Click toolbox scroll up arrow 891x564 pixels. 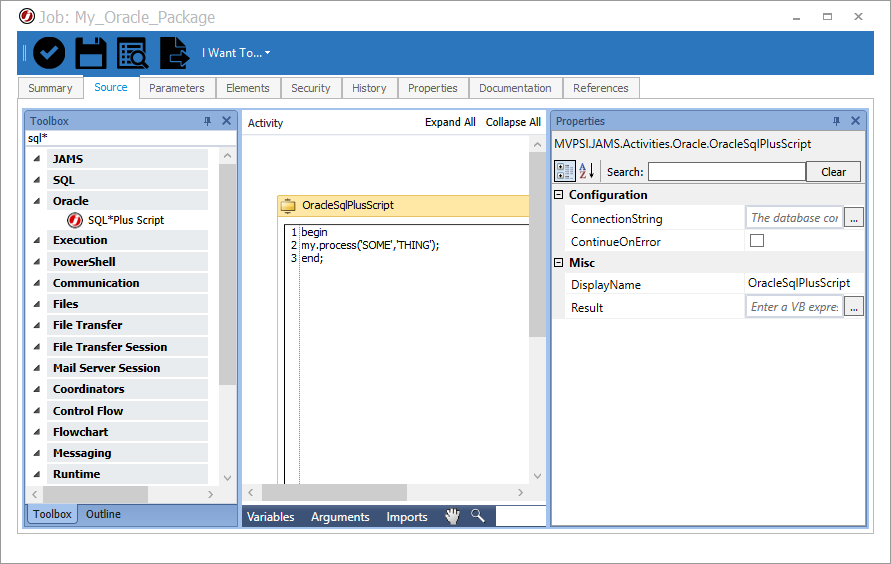pyautogui.click(x=227, y=156)
